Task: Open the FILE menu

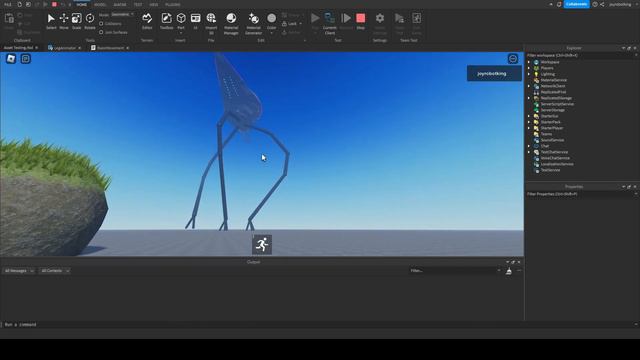Action: pos(8,4)
